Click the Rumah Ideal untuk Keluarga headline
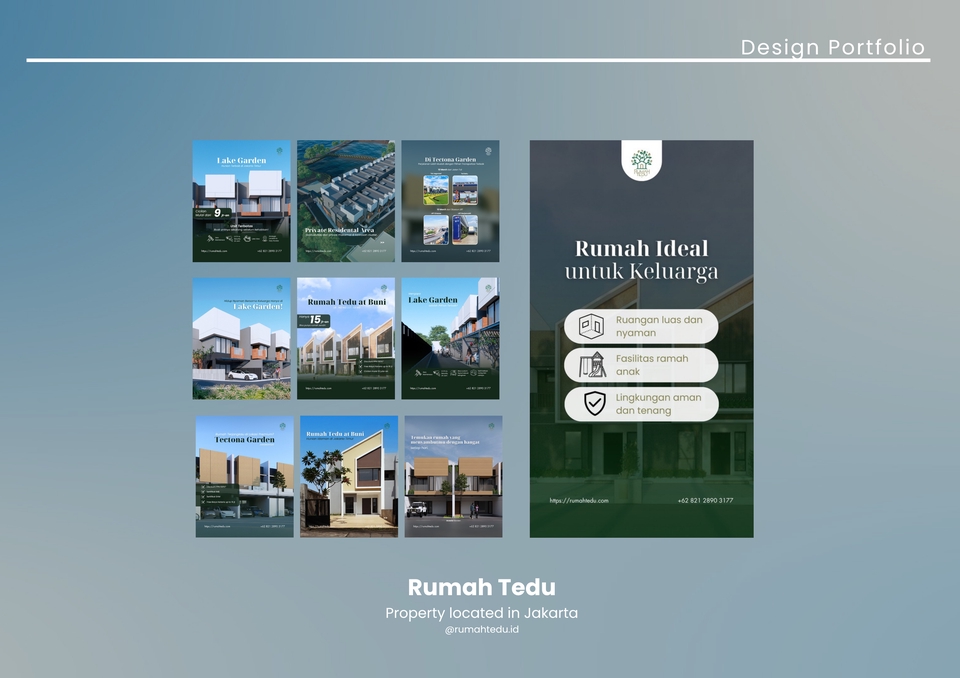Screen dimensions: 960x678 point(641,260)
